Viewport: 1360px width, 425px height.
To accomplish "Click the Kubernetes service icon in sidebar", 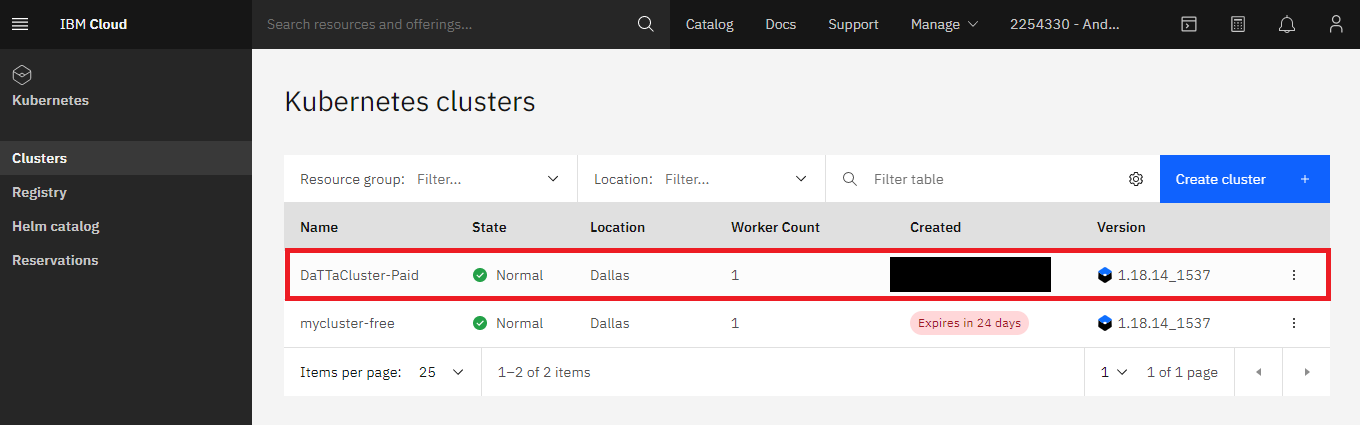I will (x=22, y=74).
